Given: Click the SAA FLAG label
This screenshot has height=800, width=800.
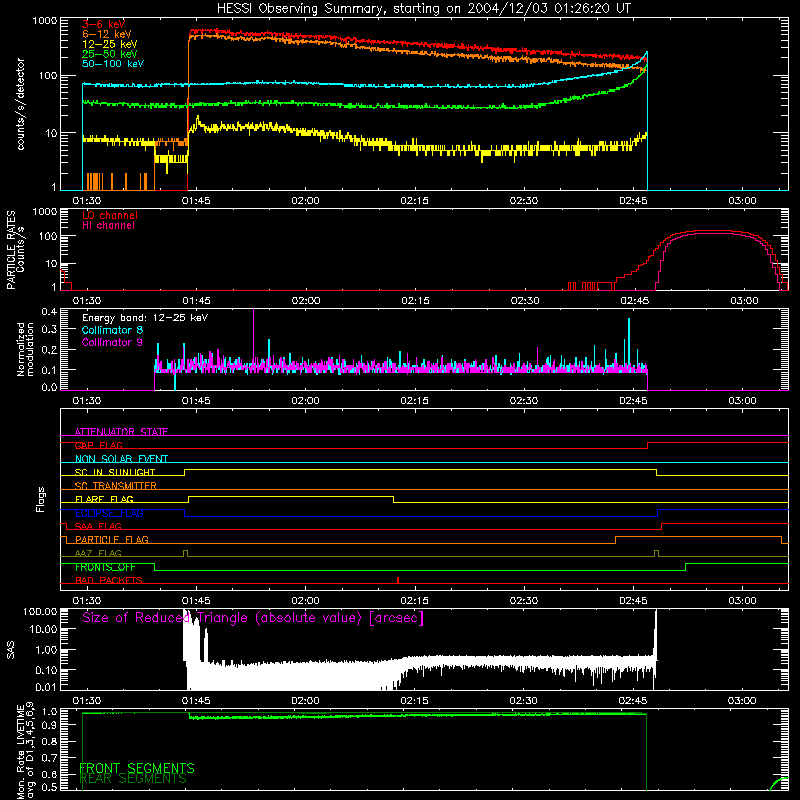Looking at the screenshot, I should 98,526.
